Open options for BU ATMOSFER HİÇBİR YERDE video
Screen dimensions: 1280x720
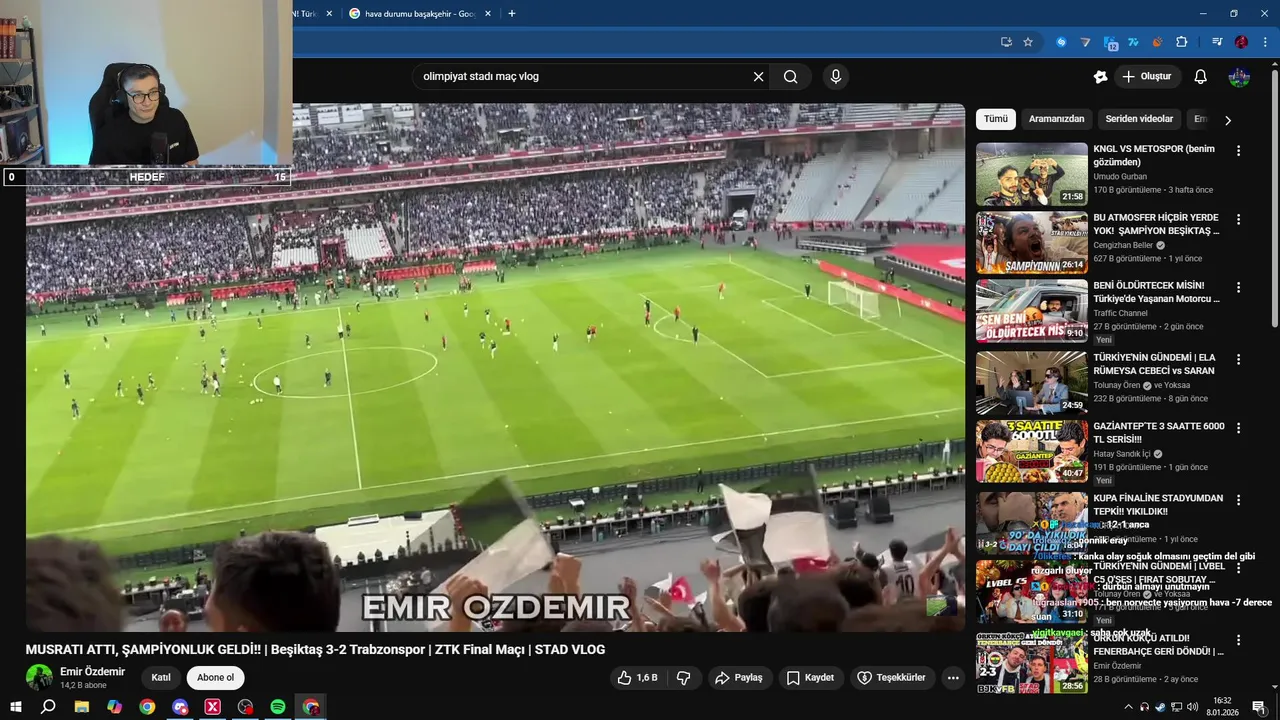point(1238,219)
